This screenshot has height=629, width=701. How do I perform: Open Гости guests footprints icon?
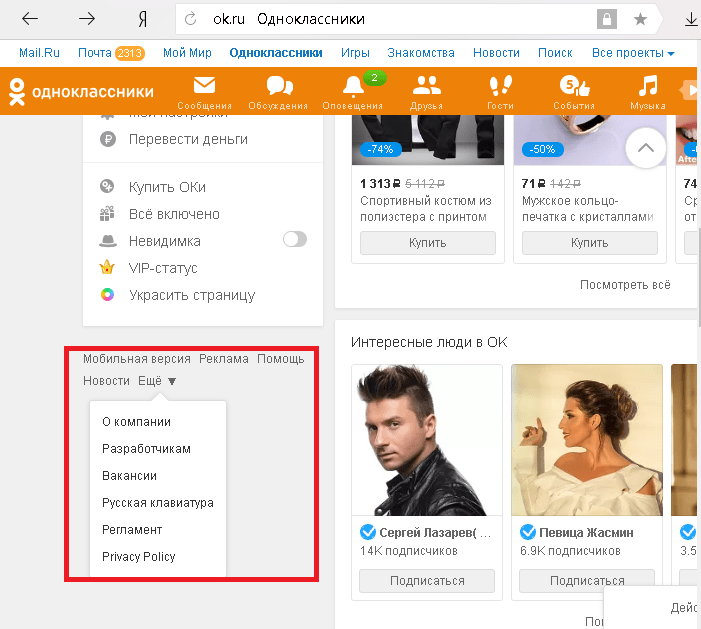coord(499,88)
